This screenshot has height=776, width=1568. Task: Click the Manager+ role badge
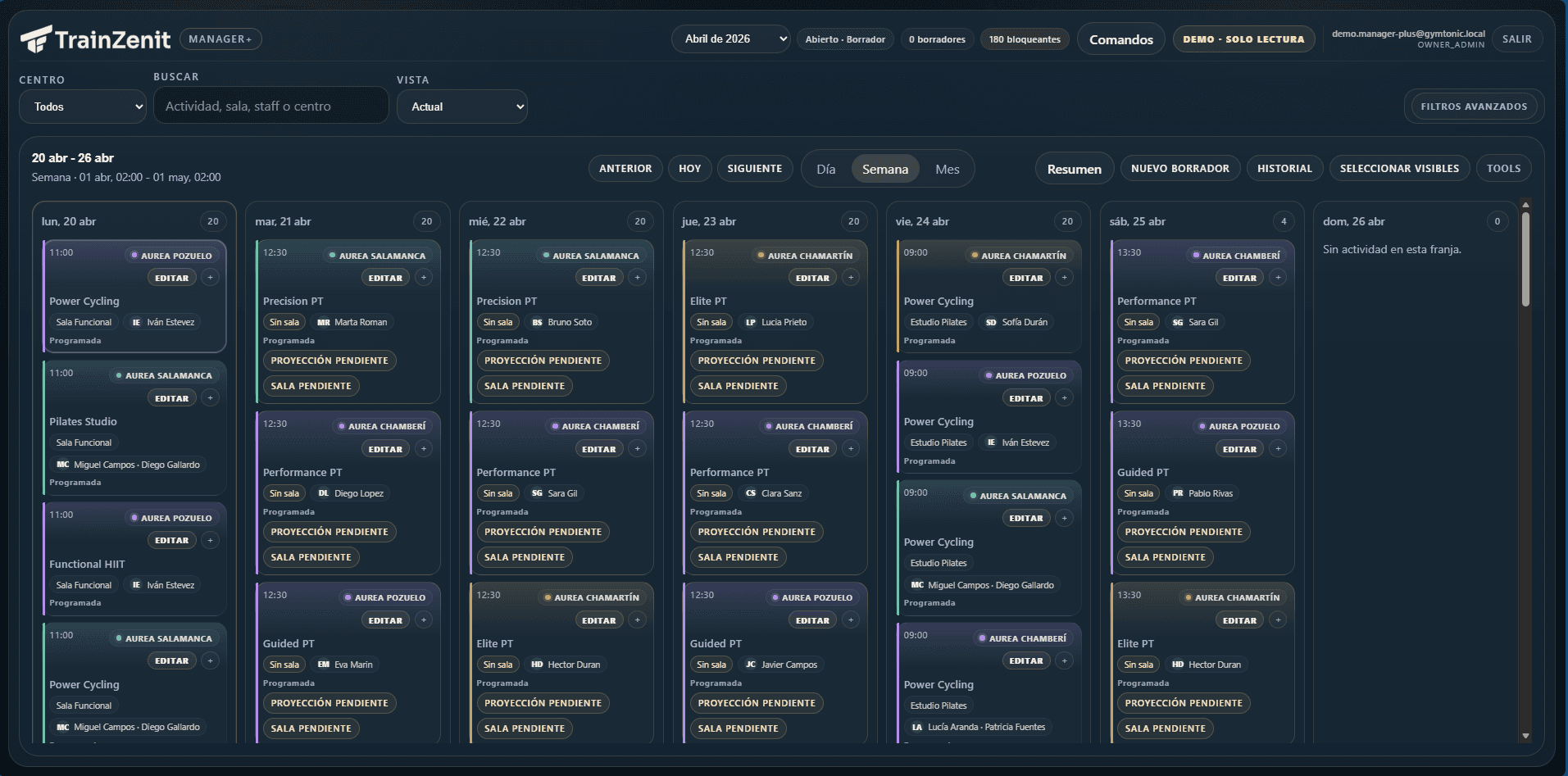(220, 39)
